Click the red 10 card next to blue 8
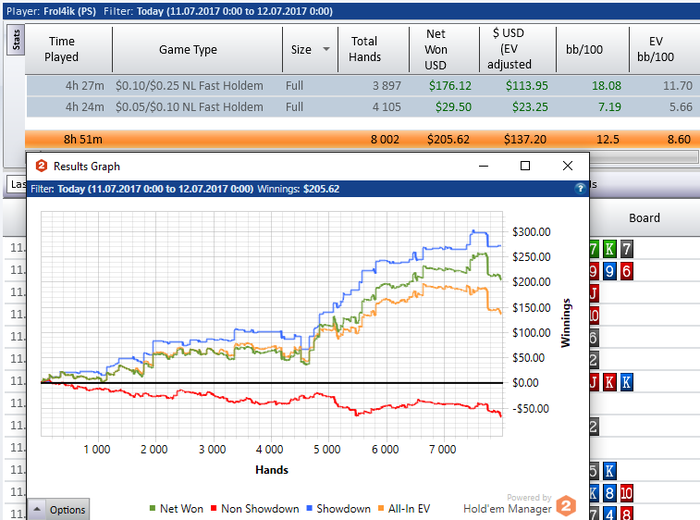The width and height of the screenshot is (700, 520). pos(626,493)
